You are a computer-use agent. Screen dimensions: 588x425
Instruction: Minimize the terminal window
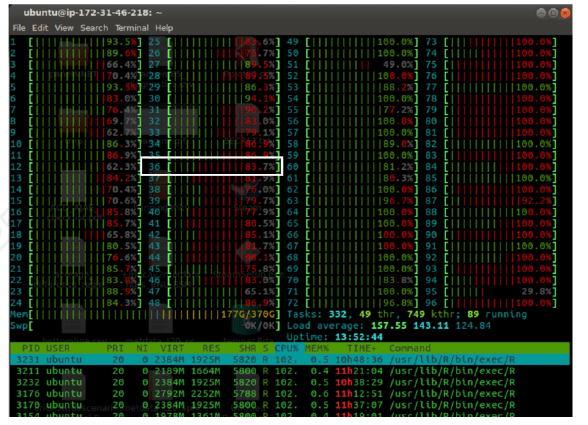tap(541, 13)
